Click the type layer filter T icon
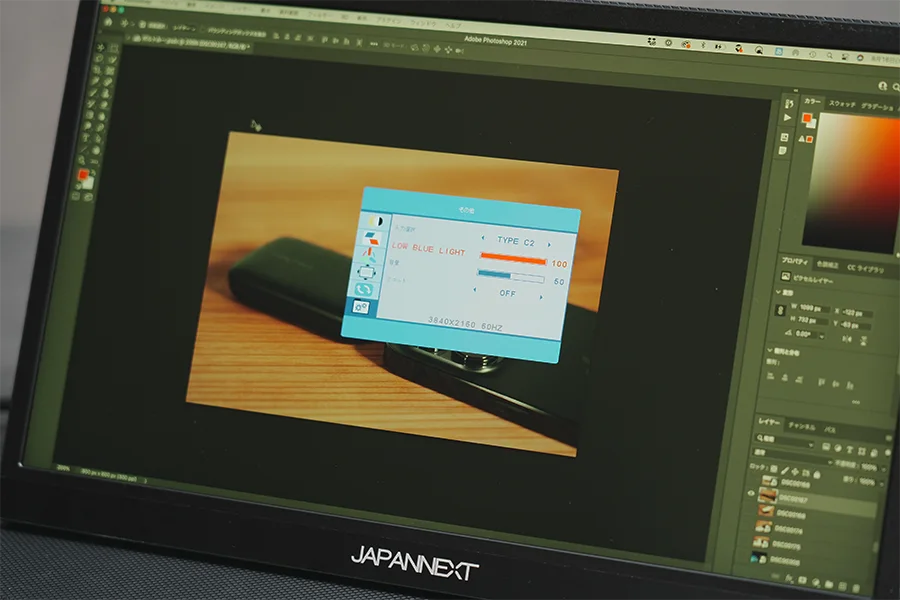The width and height of the screenshot is (900, 600). [x=850, y=450]
